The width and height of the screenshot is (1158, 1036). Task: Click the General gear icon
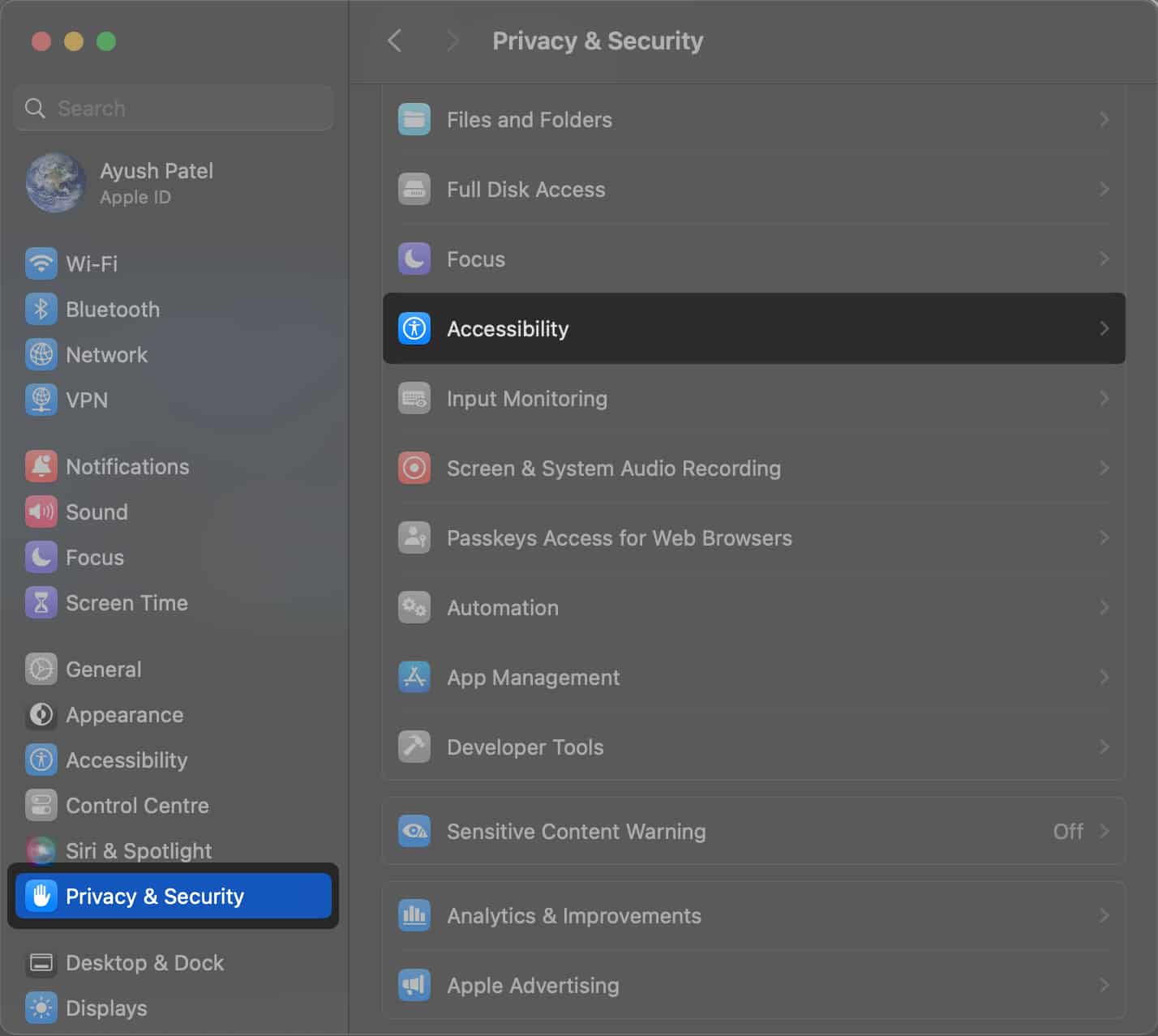click(x=41, y=669)
